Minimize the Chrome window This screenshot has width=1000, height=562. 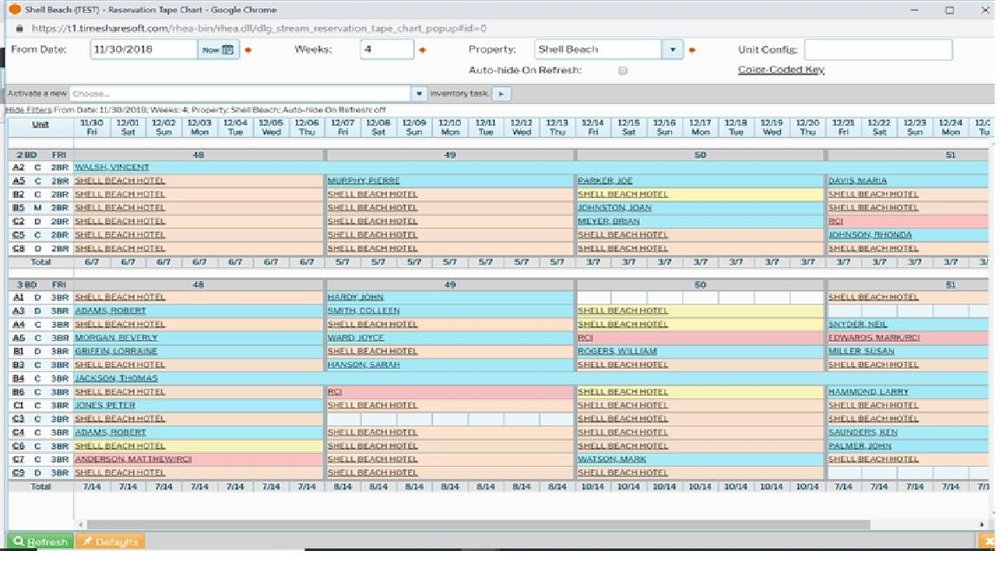(915, 10)
